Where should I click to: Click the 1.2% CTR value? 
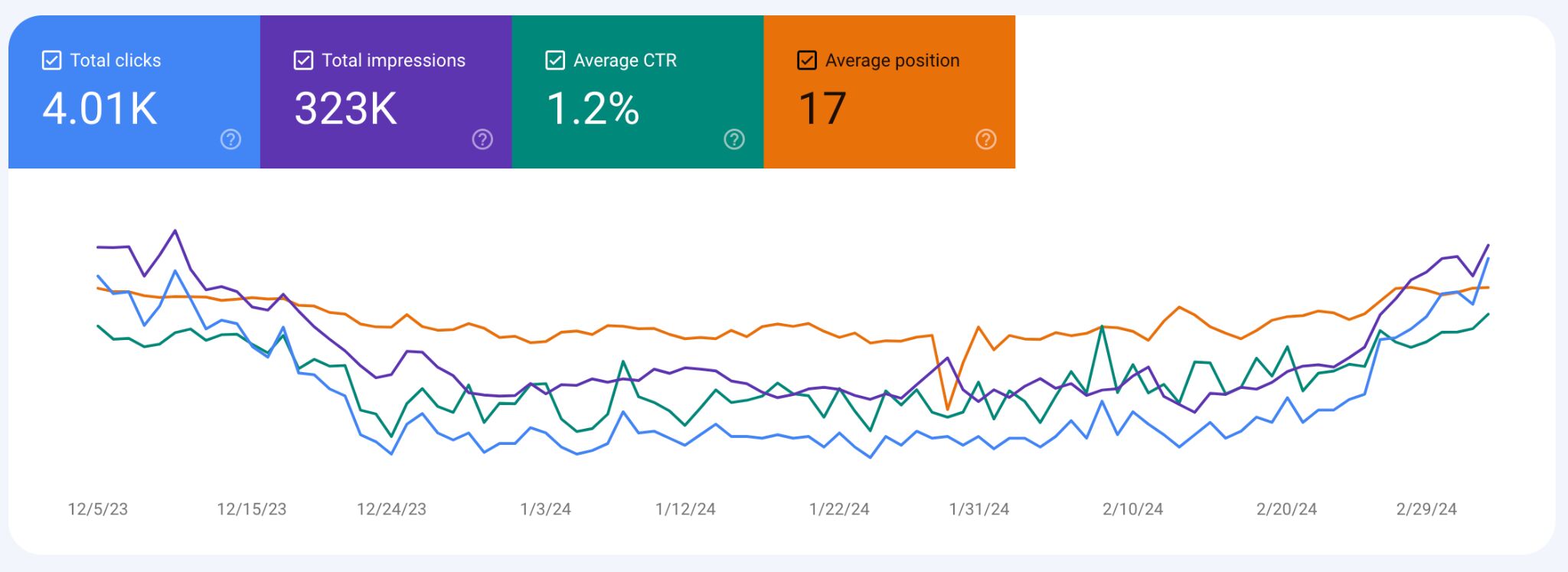[x=593, y=109]
